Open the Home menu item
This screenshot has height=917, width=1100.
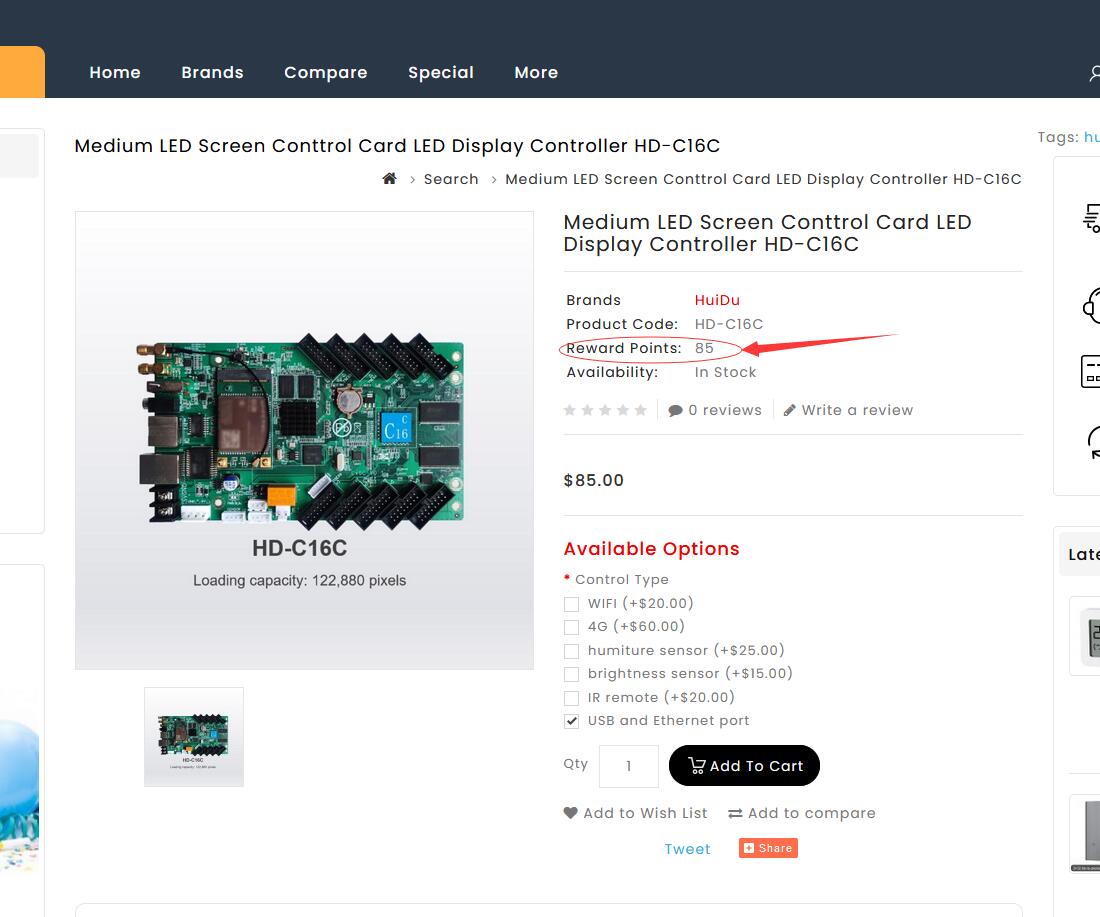point(115,72)
